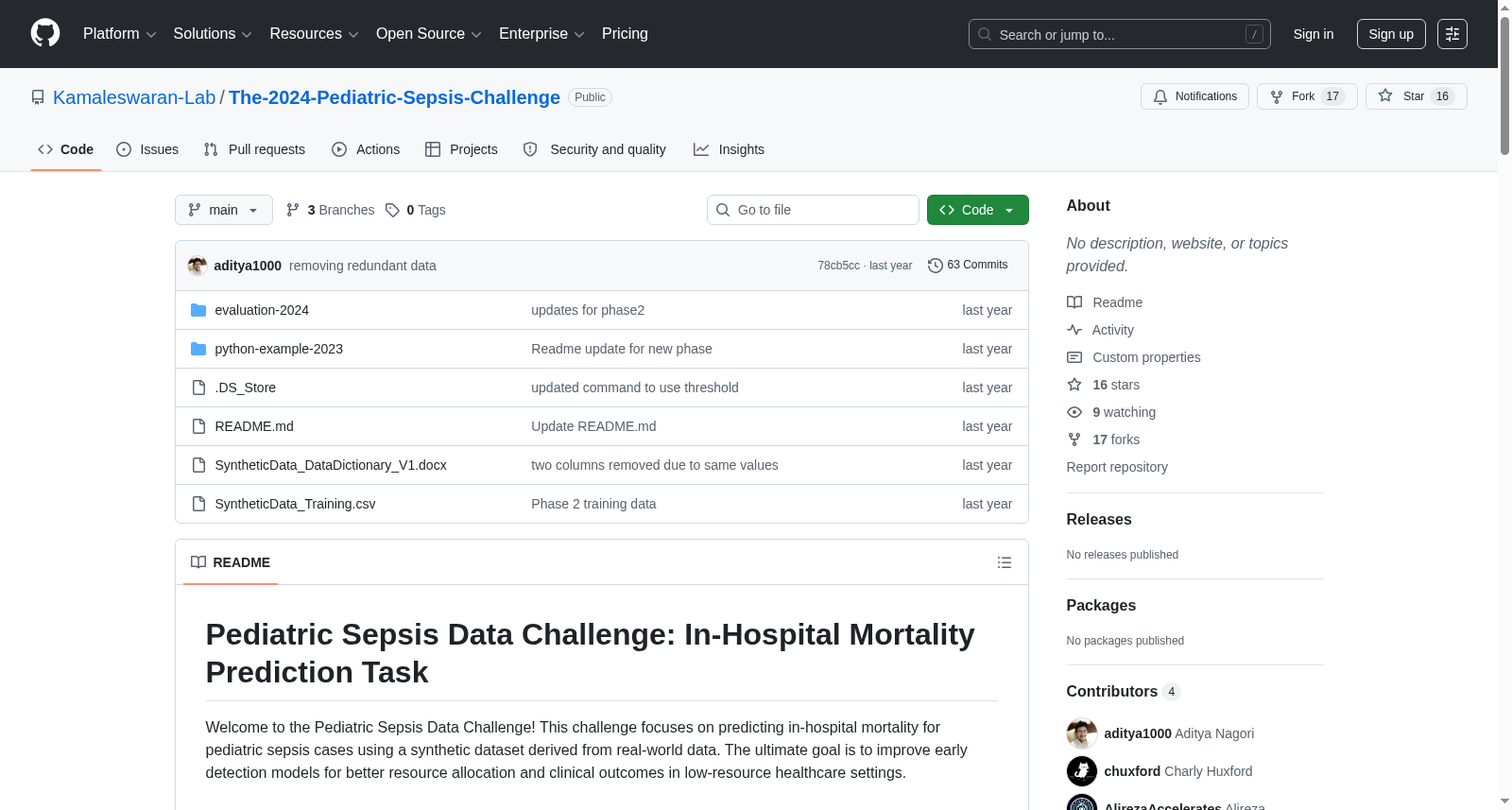Open 'updated command to use threshold' commit

pos(635,388)
